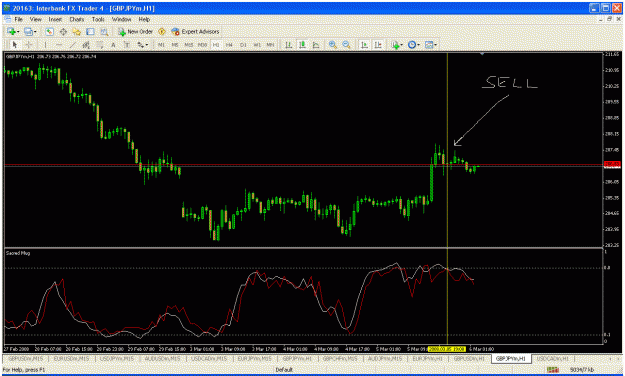Select the Trendline drawing tool
Image resolution: width=625 pixels, height=376 pixels.
[x=73, y=45]
